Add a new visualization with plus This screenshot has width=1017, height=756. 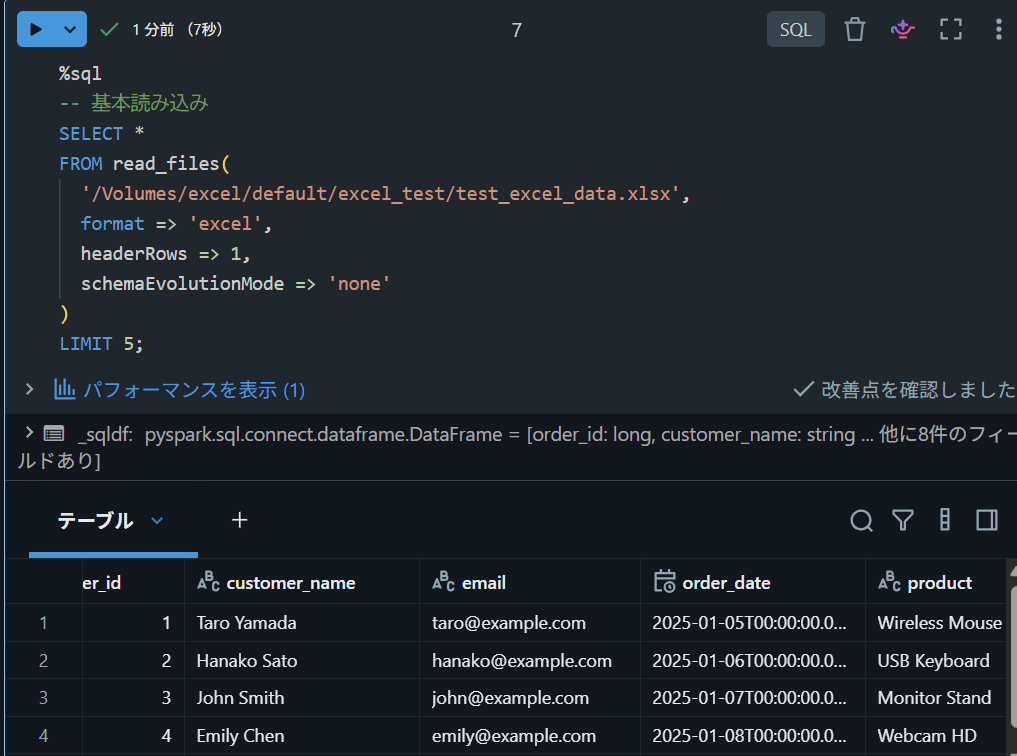(x=239, y=520)
